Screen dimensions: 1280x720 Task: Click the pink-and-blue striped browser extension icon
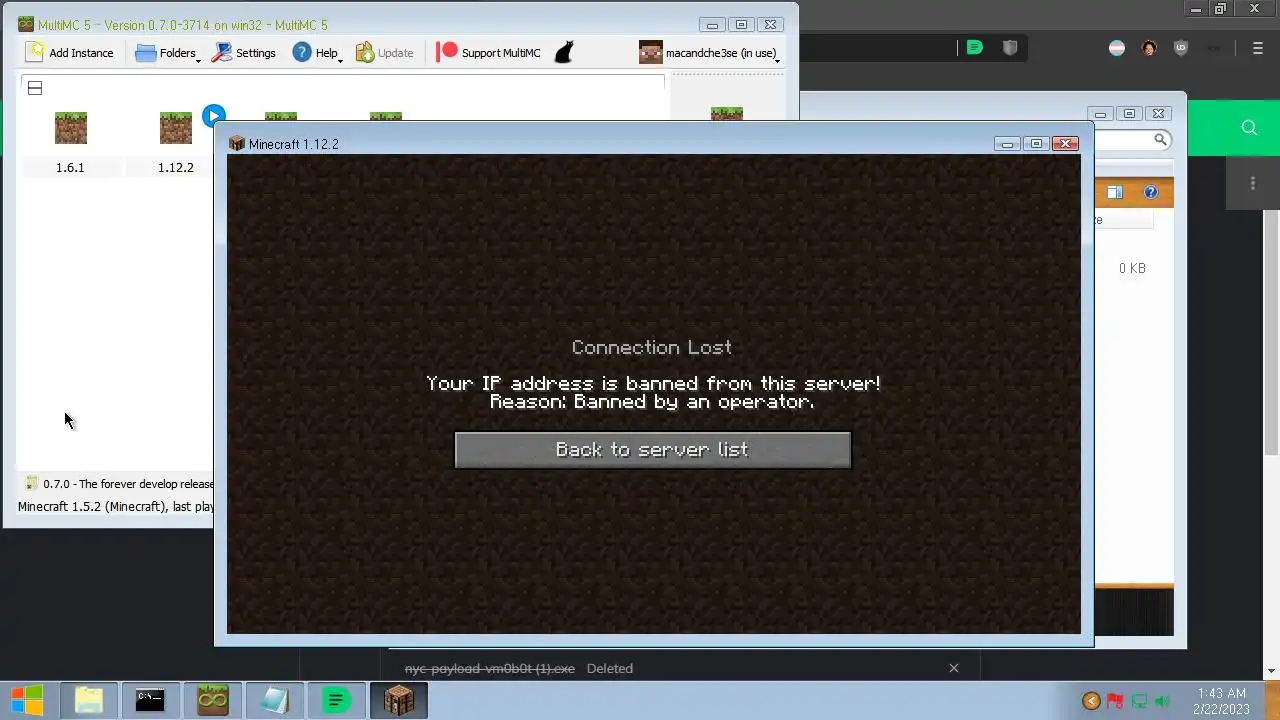coord(1117,48)
